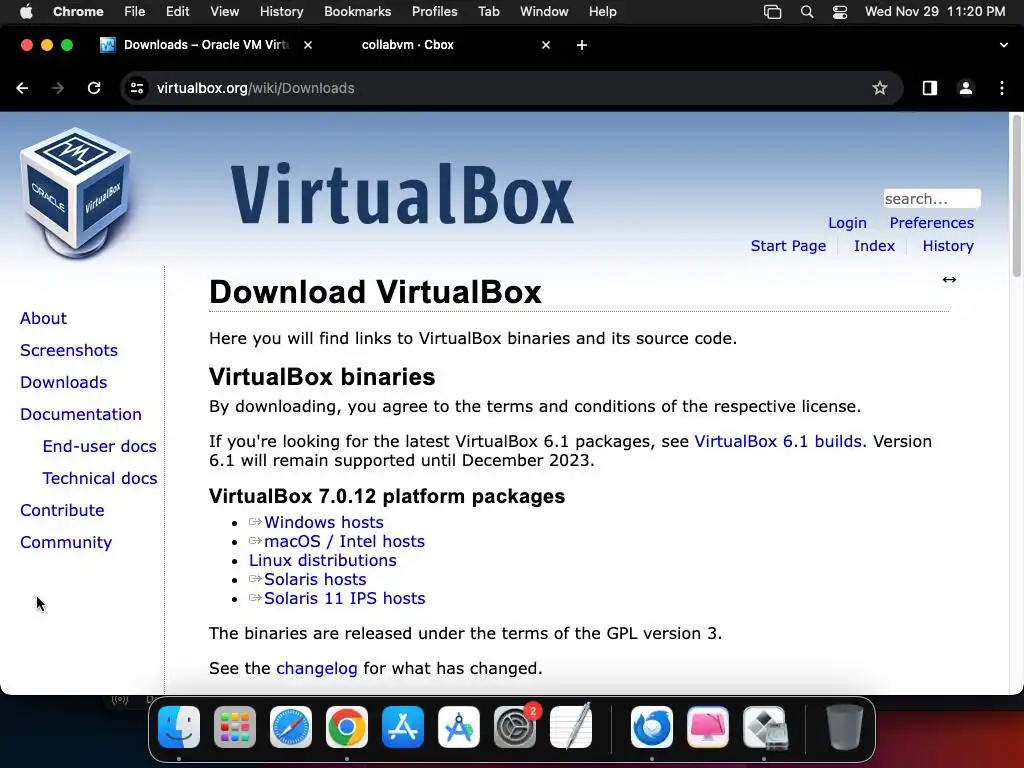Expand the tab search chevron
The width and height of the screenshot is (1024, 768).
[1004, 45]
